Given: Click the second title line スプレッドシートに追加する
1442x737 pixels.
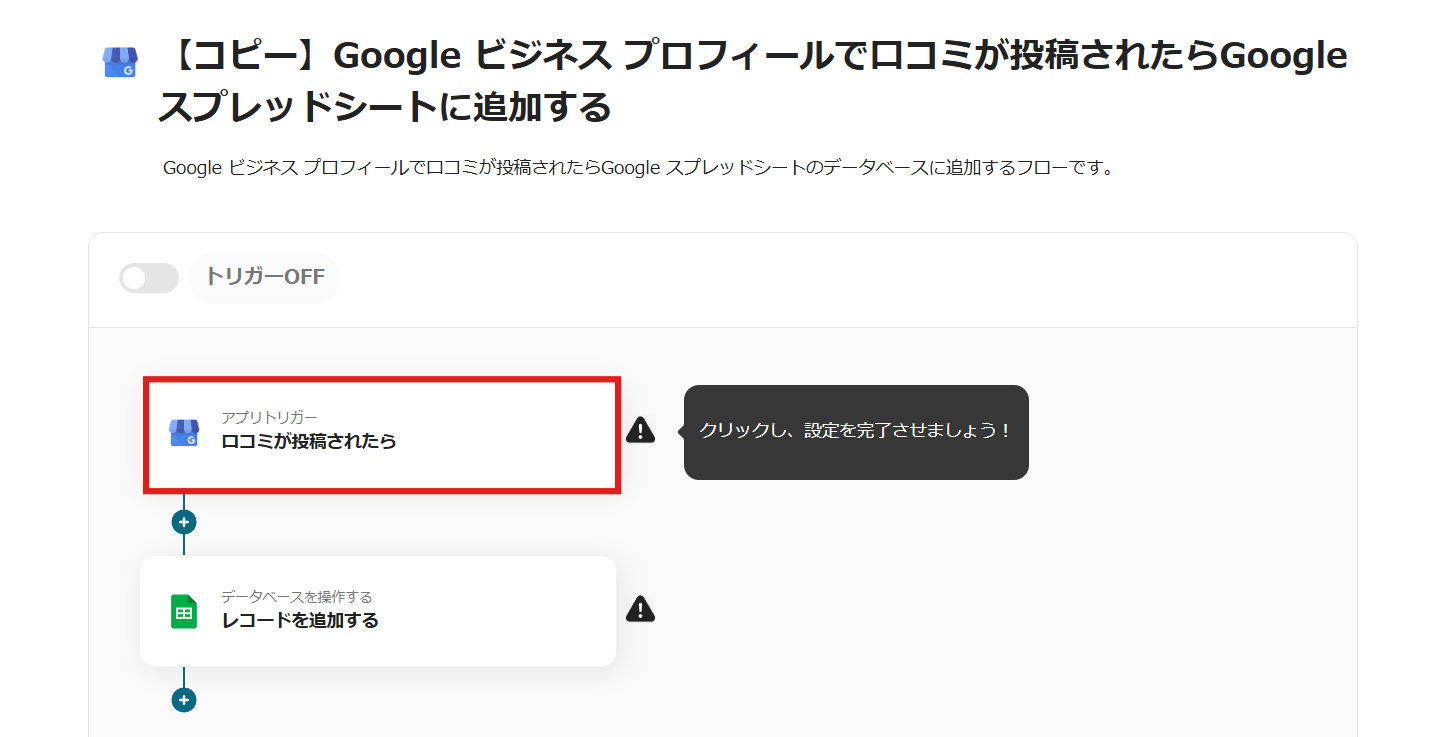Looking at the screenshot, I should click(384, 107).
